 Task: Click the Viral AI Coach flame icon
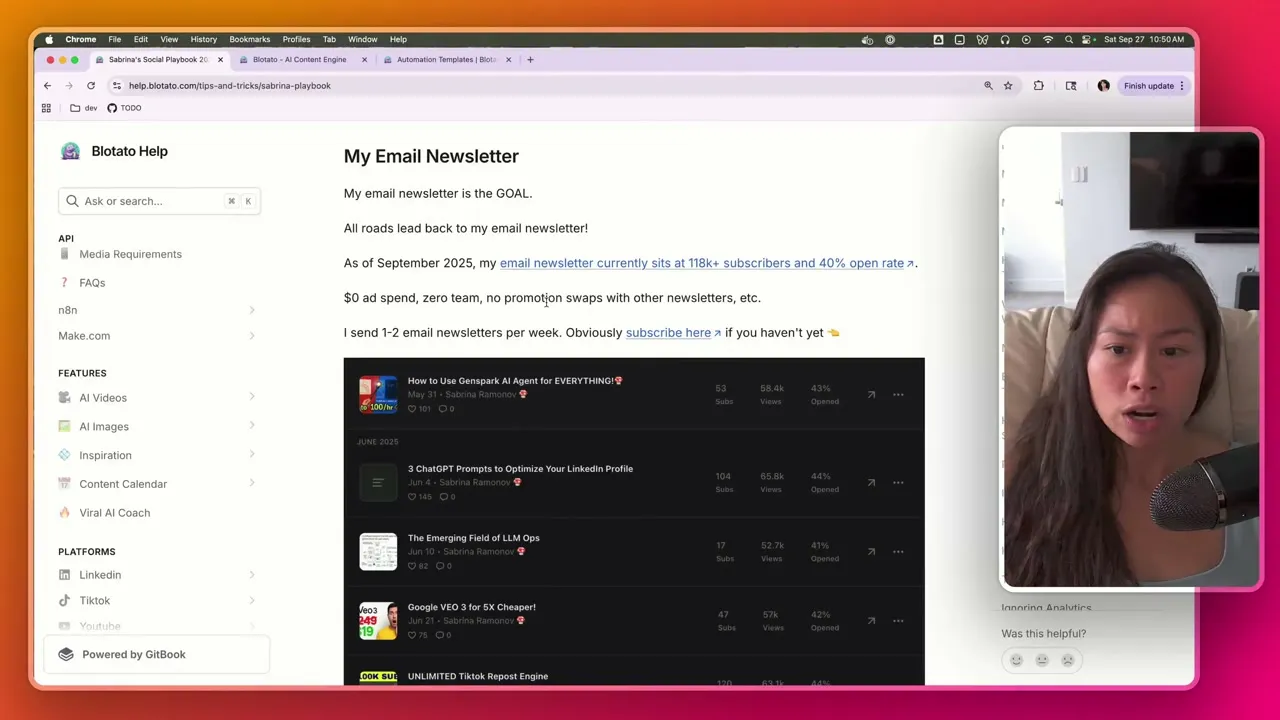point(65,513)
